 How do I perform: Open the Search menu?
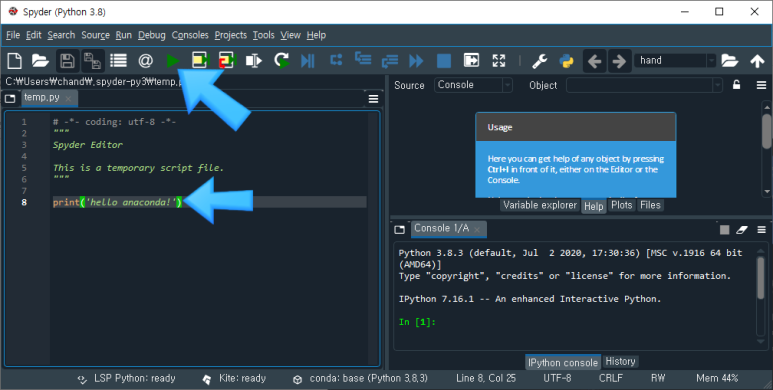pyautogui.click(x=61, y=35)
